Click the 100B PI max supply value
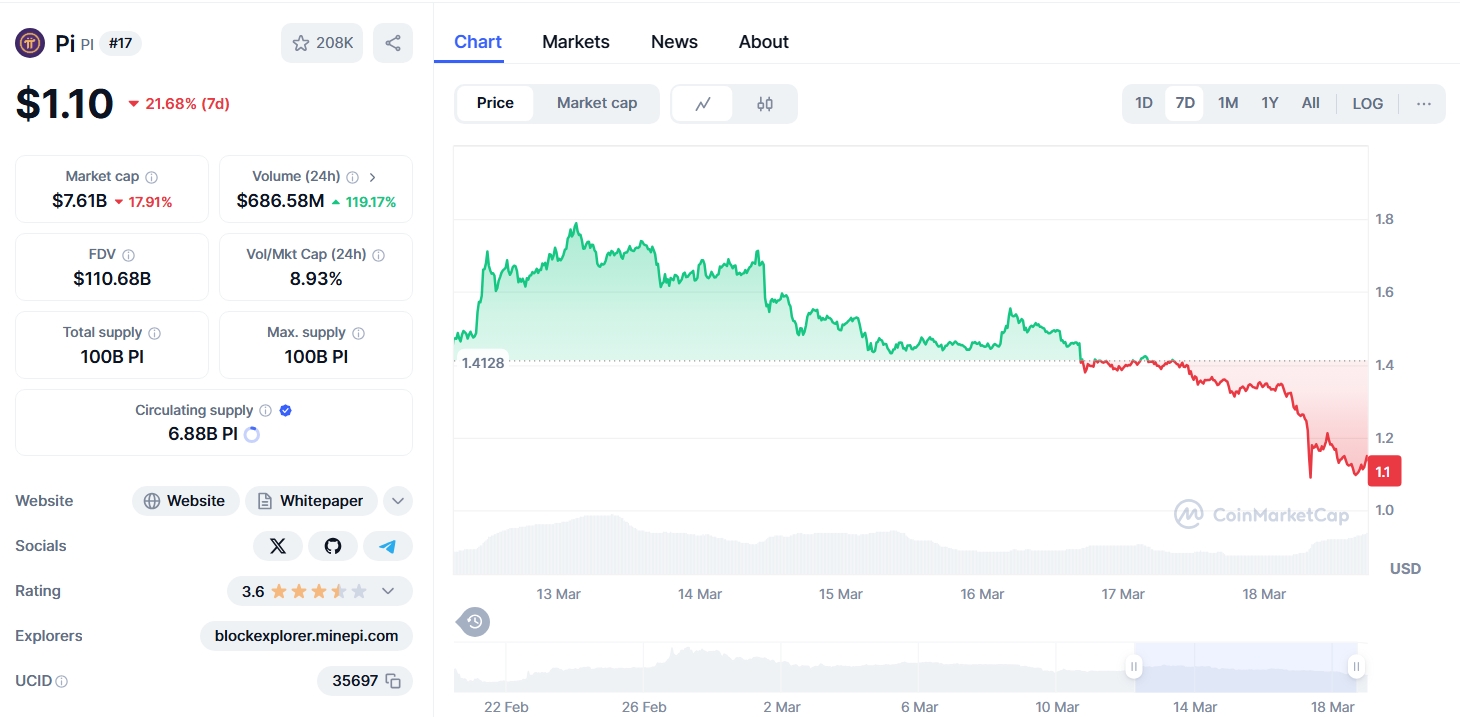The image size is (1460, 717). tap(316, 357)
